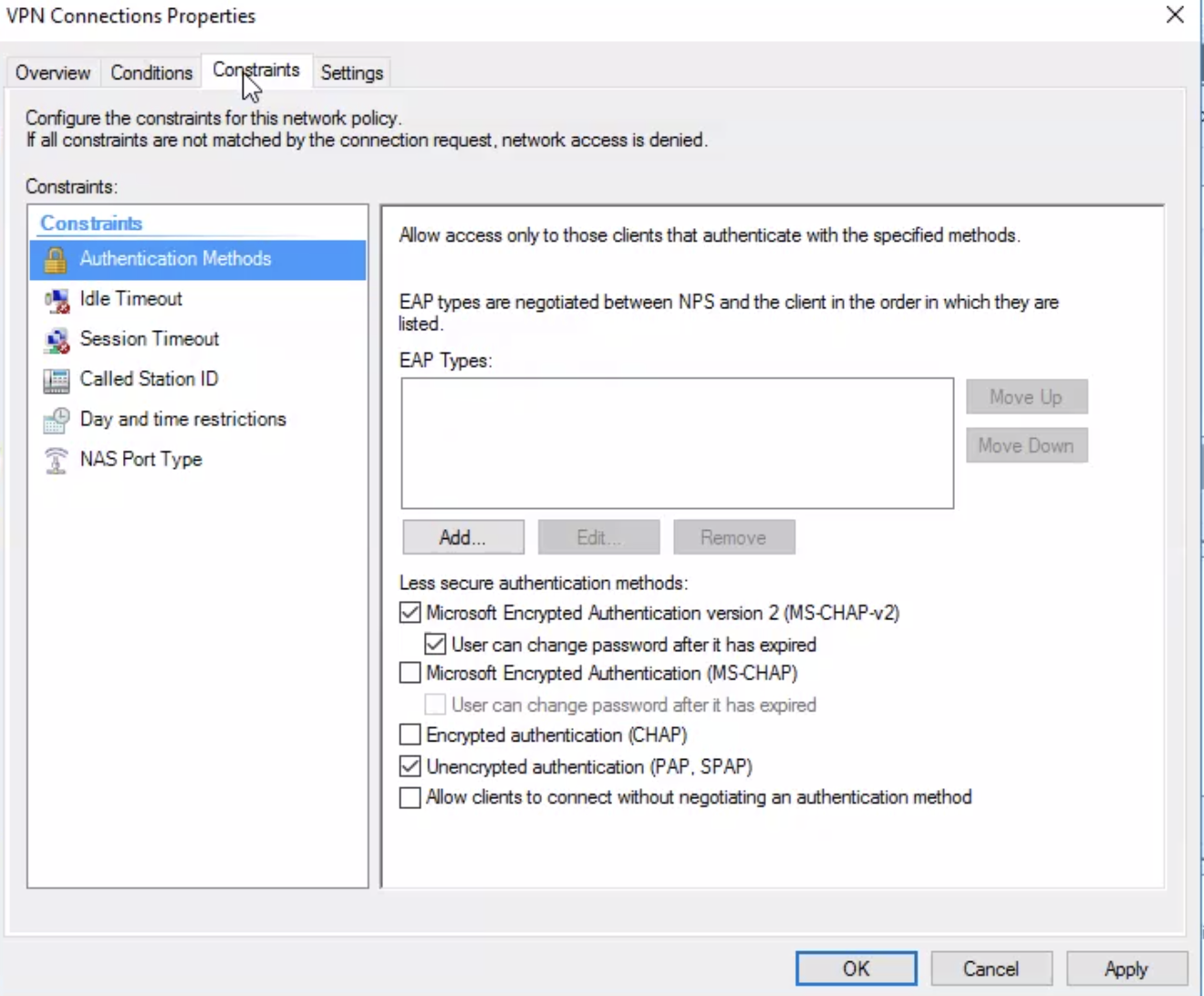
Task: Click the Add button for EAP Types
Action: (462, 537)
